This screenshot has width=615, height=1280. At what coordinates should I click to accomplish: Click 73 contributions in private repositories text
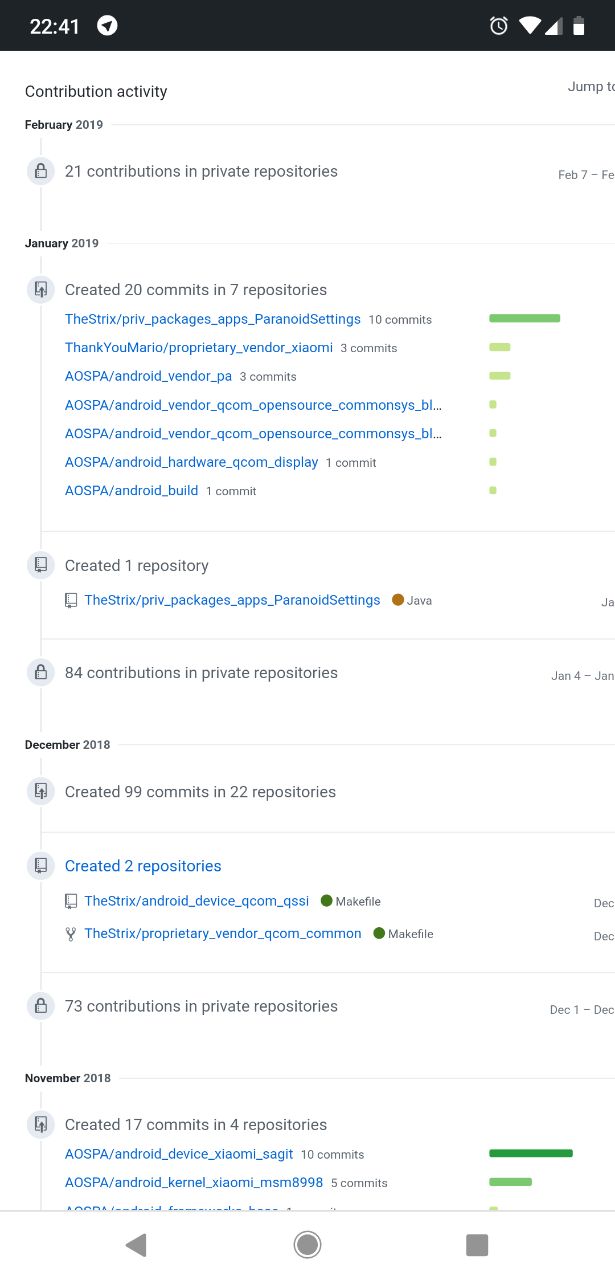(201, 1006)
